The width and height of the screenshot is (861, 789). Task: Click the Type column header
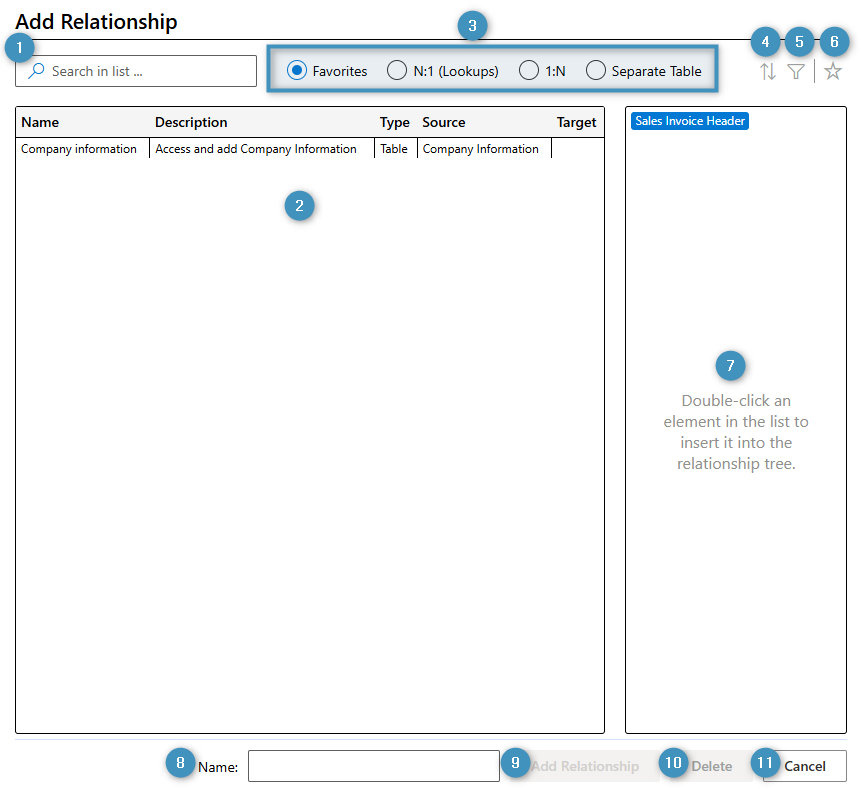[x=394, y=122]
